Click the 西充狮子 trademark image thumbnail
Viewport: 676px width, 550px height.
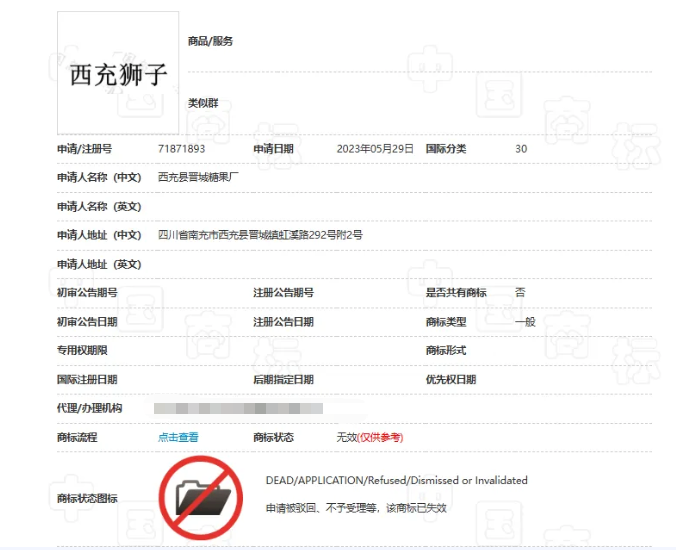click(118, 73)
